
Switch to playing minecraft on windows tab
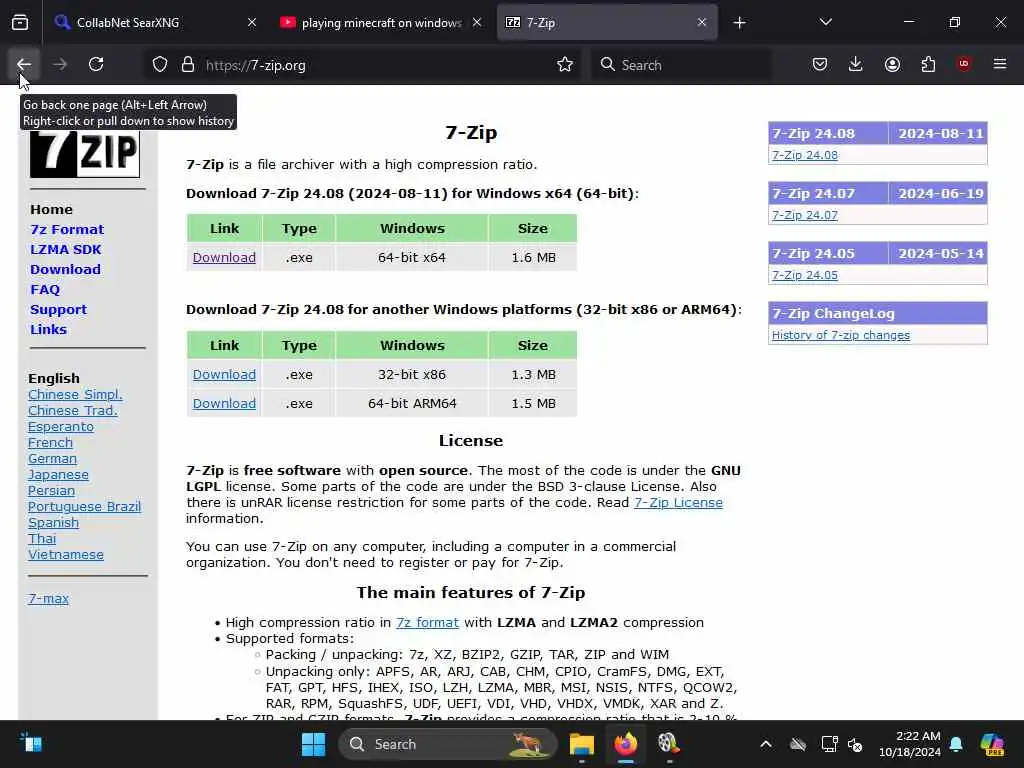pos(381,23)
